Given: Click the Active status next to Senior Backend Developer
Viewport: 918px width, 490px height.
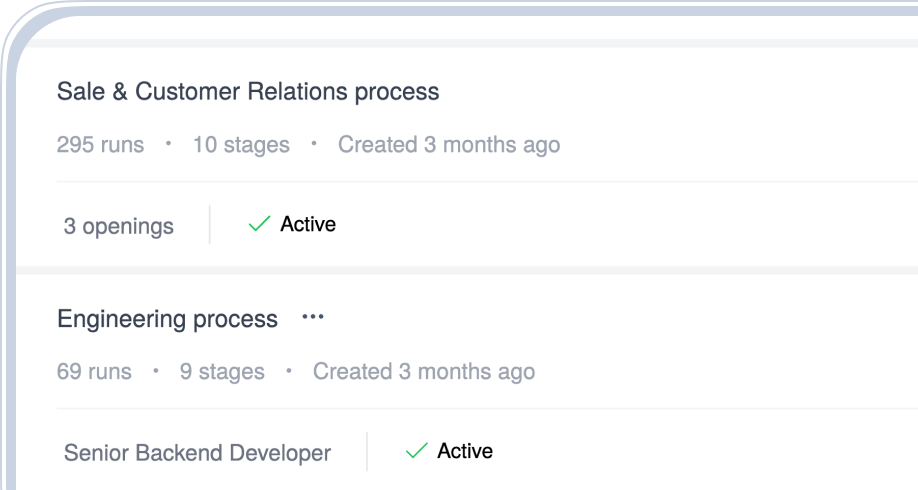Looking at the screenshot, I should click(464, 452).
